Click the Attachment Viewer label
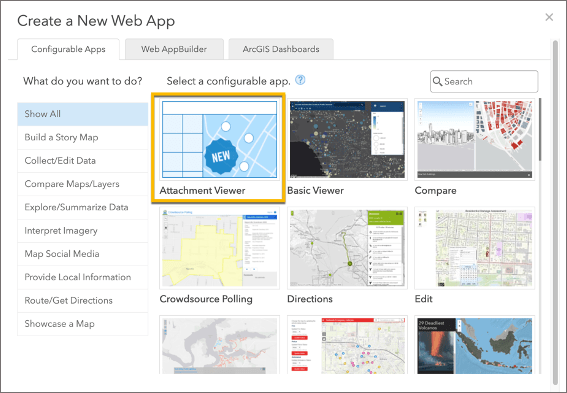 pyautogui.click(x=202, y=191)
